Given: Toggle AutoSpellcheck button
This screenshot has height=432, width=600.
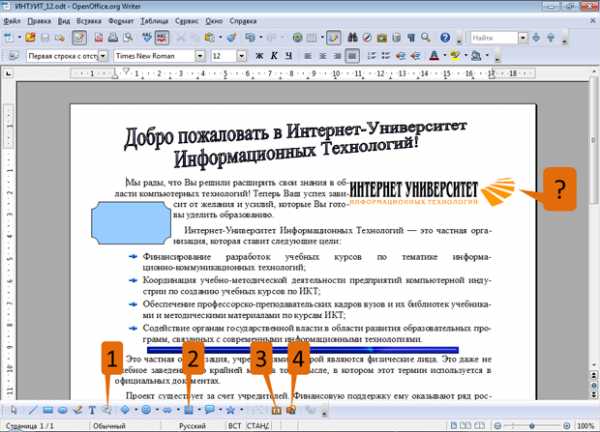Looking at the screenshot, I should [162, 37].
